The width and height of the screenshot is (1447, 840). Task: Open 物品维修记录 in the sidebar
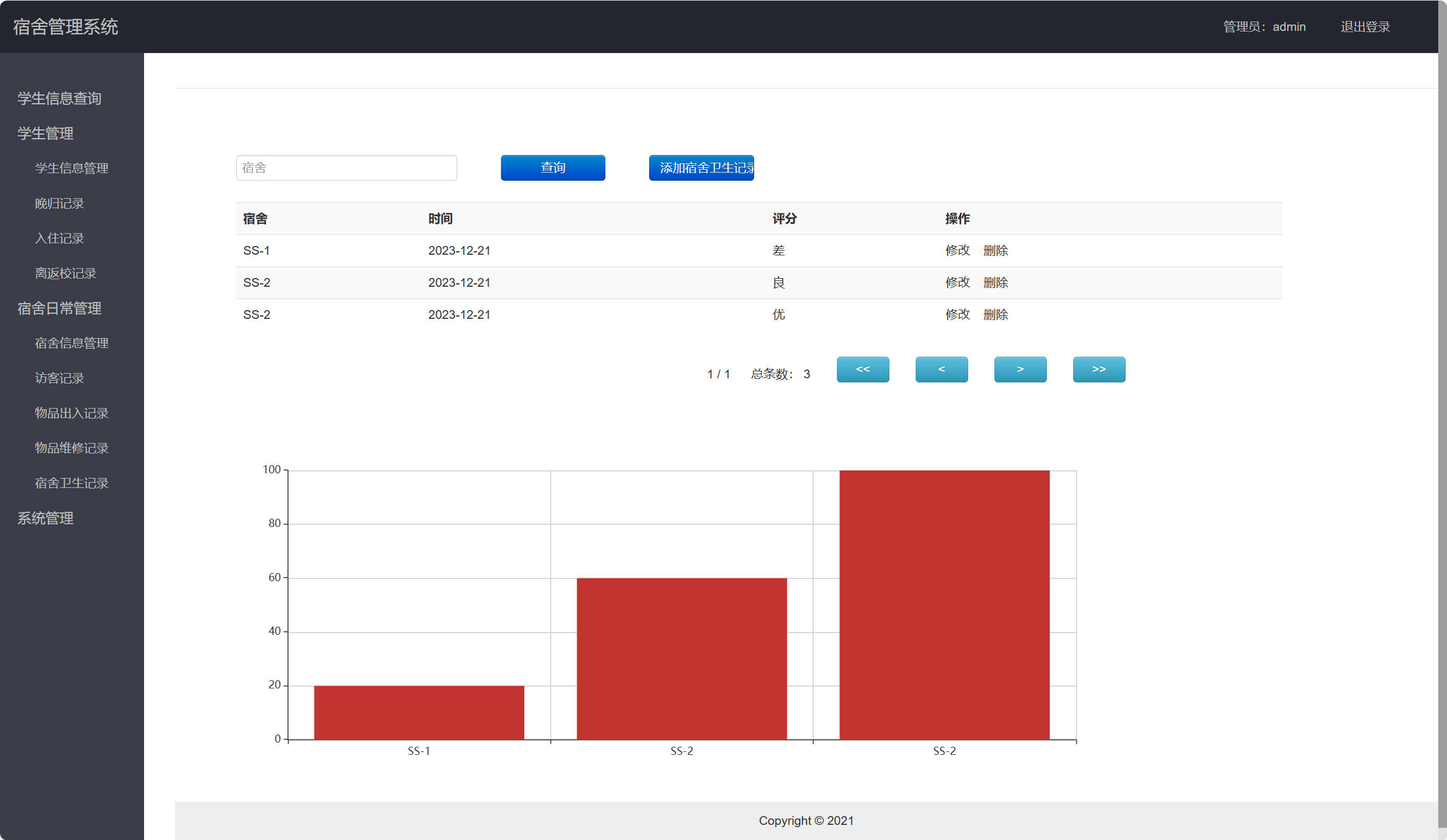tap(72, 448)
